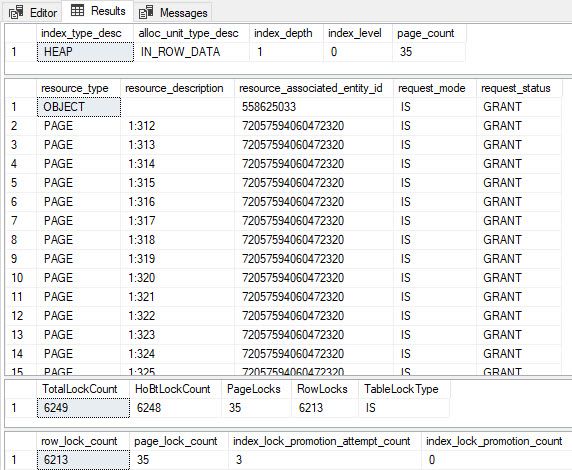Select cell 1:322
Viewport: 572px width, 470px height.
coord(177,316)
